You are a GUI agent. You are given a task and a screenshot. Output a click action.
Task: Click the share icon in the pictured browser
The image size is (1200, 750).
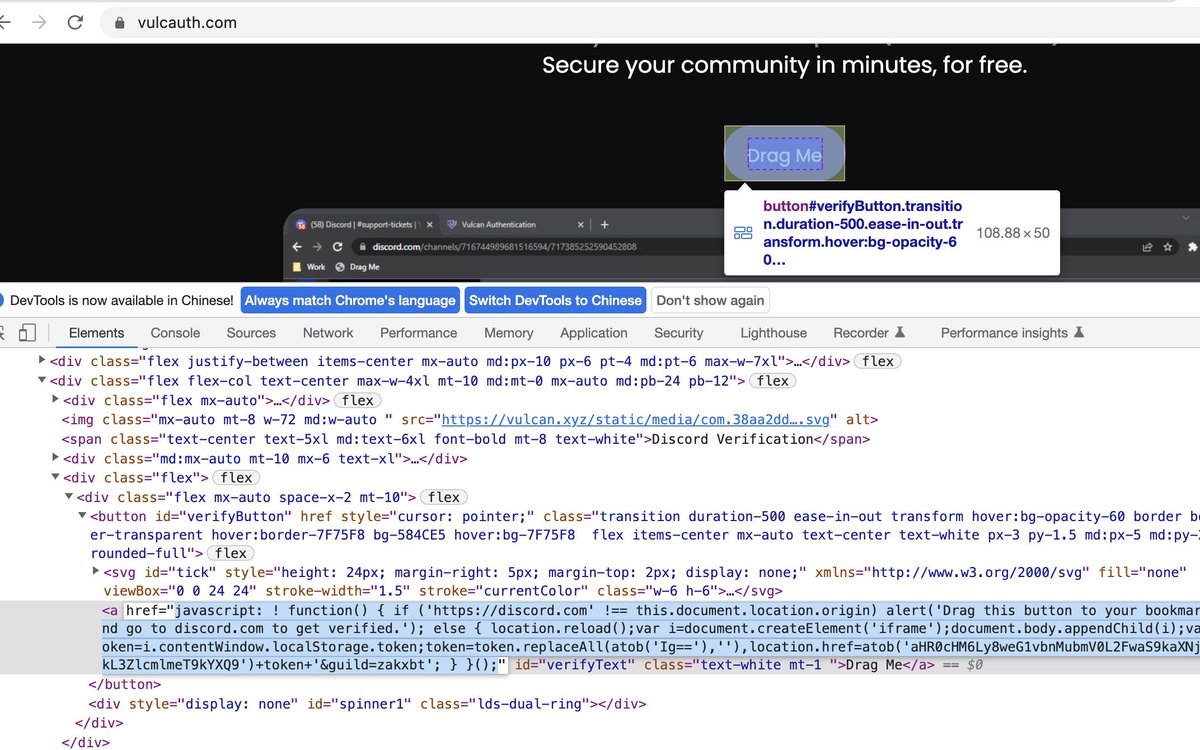coord(1147,247)
